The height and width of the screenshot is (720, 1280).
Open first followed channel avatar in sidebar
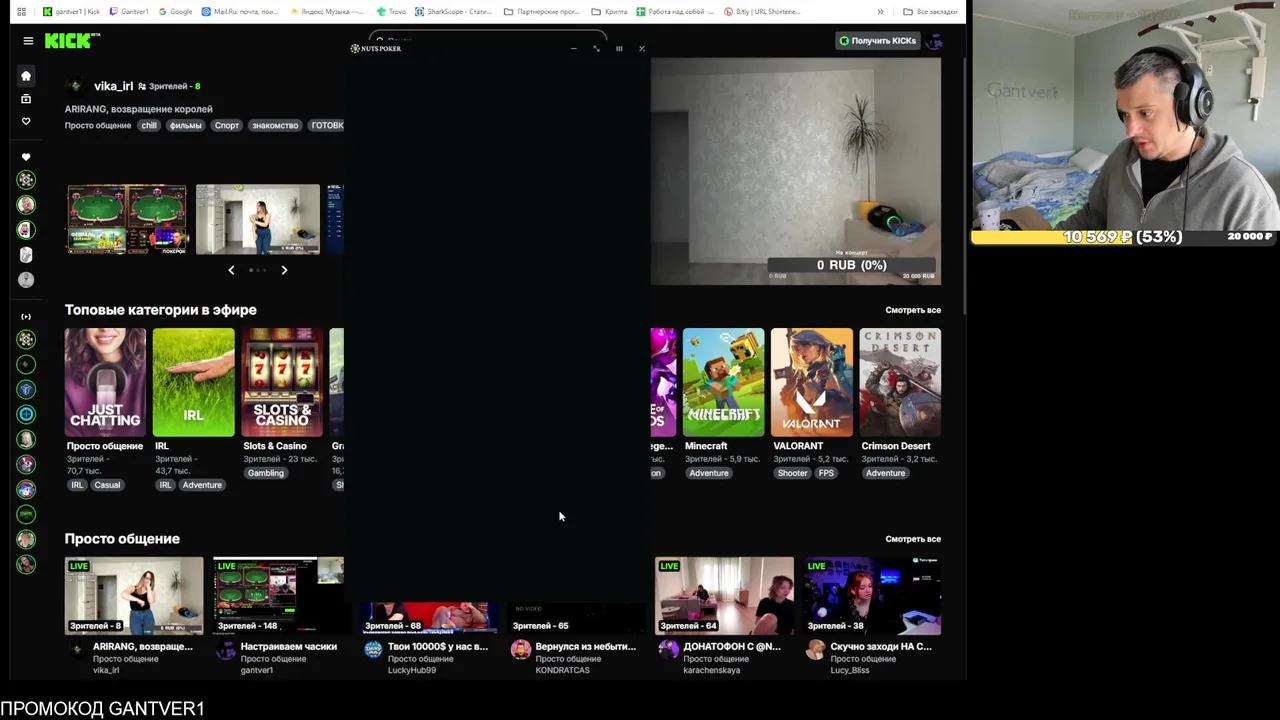[26, 180]
